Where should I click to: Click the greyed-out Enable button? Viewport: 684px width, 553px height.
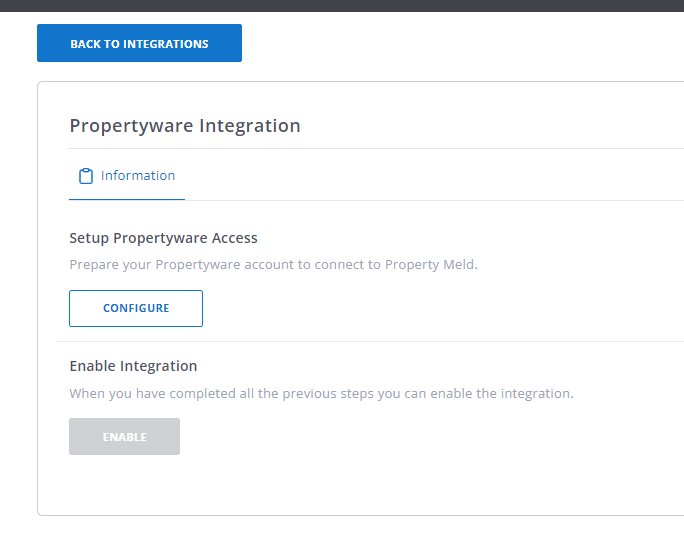[124, 437]
